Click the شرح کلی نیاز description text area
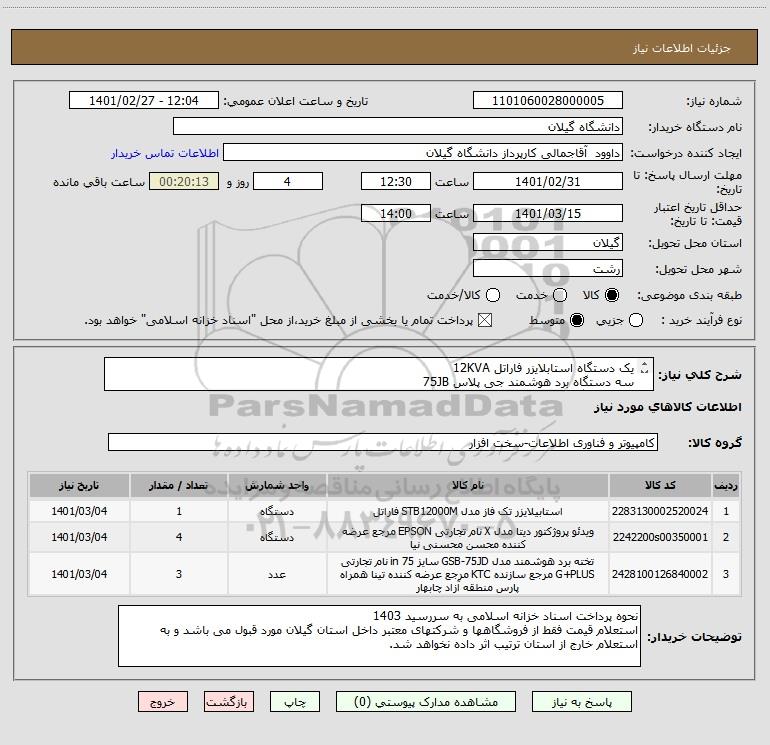The image size is (770, 745). coord(379,374)
